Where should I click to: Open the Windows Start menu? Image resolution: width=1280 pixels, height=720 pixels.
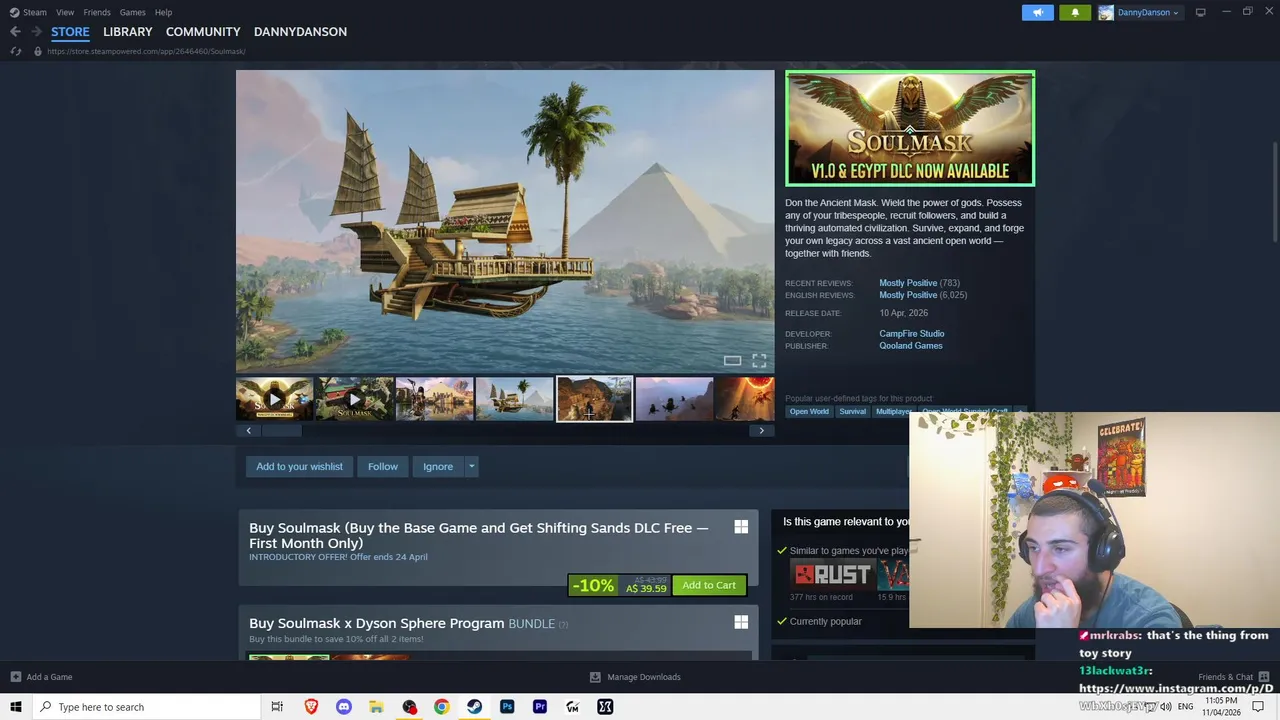tap(16, 707)
